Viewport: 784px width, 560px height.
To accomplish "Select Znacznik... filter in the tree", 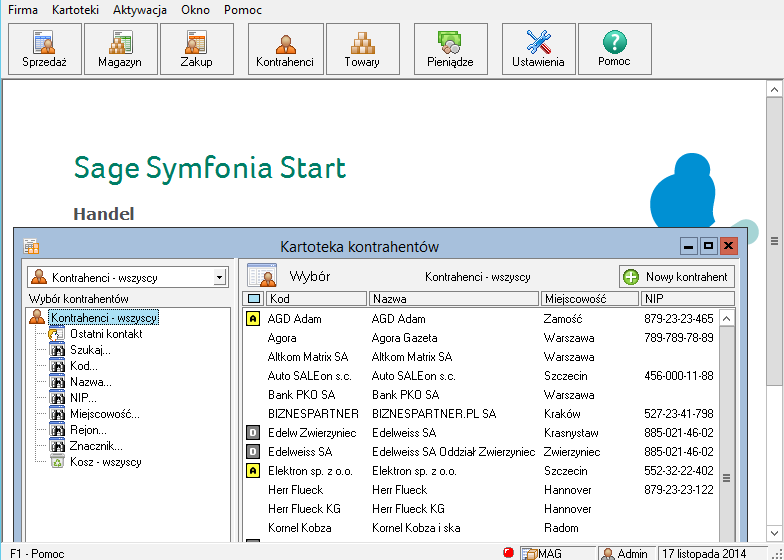I will pos(96,446).
